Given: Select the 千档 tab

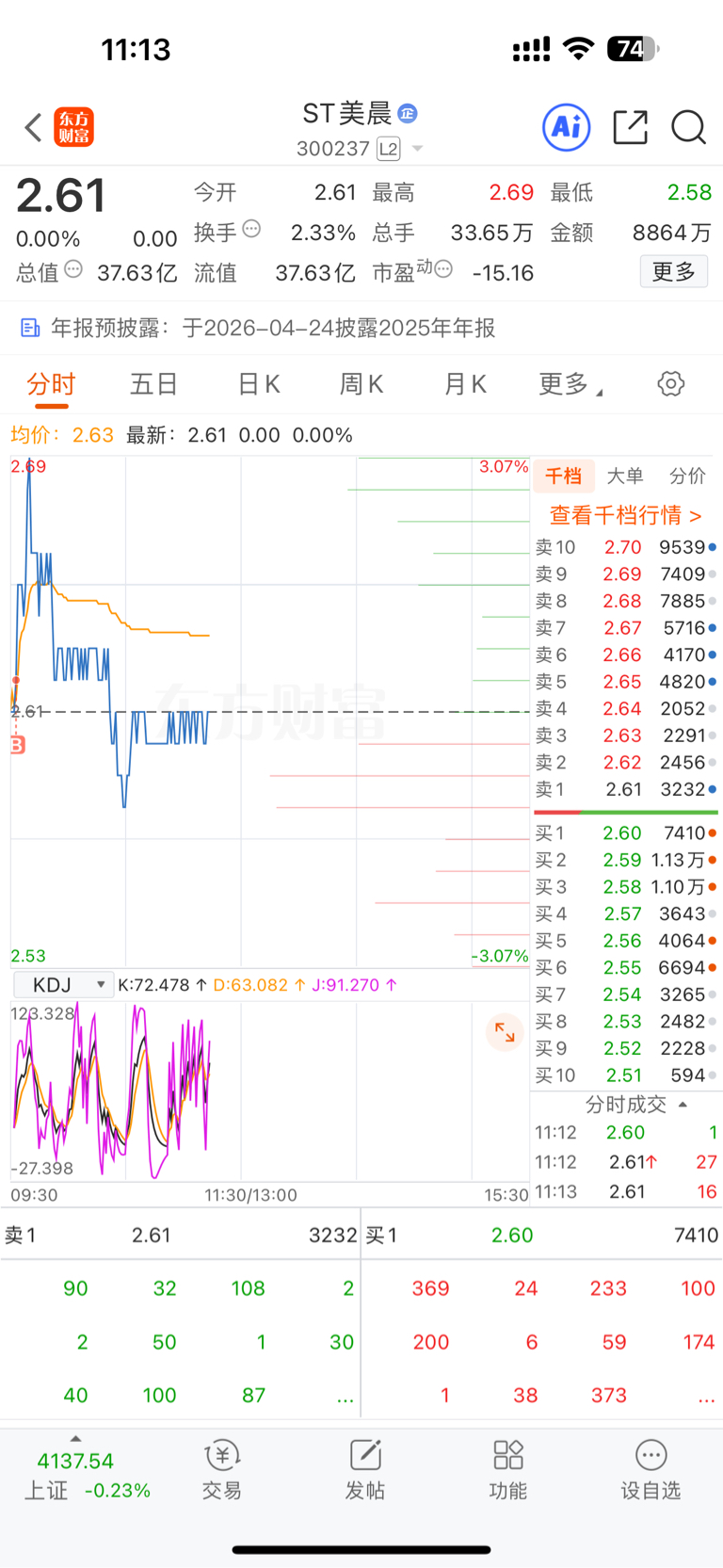Looking at the screenshot, I should click(564, 476).
